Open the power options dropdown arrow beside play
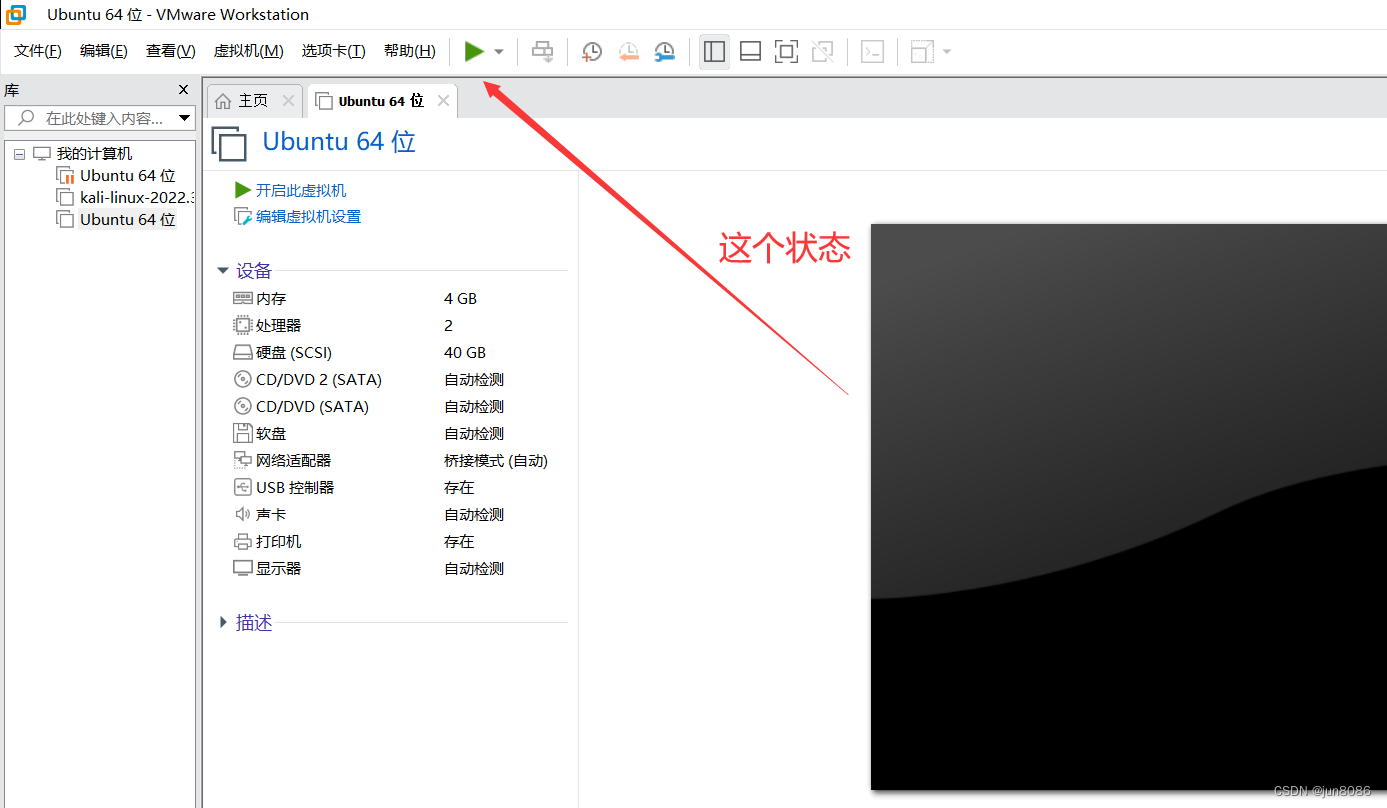 [x=499, y=51]
